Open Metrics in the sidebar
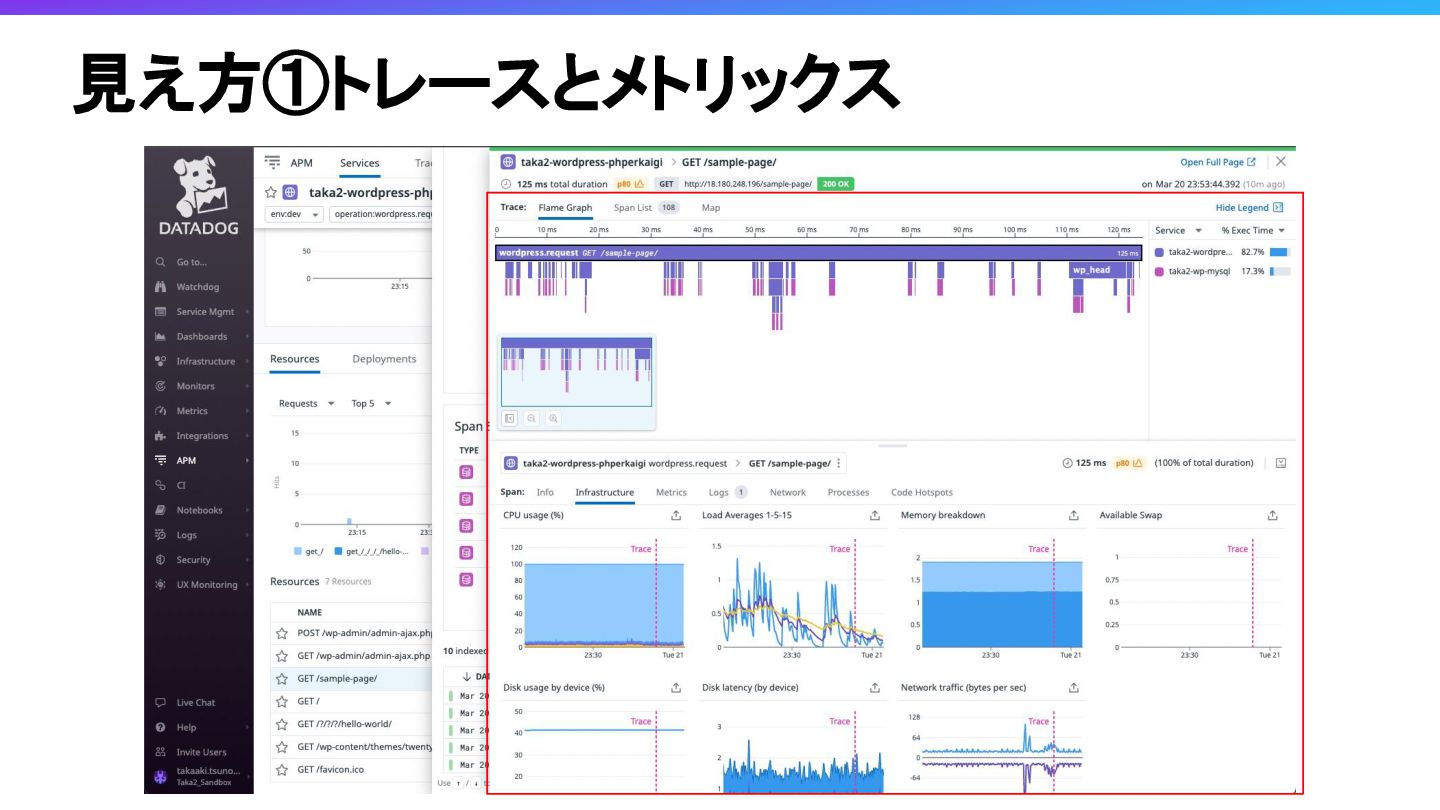Screen dimensions: 1440x810 192,411
